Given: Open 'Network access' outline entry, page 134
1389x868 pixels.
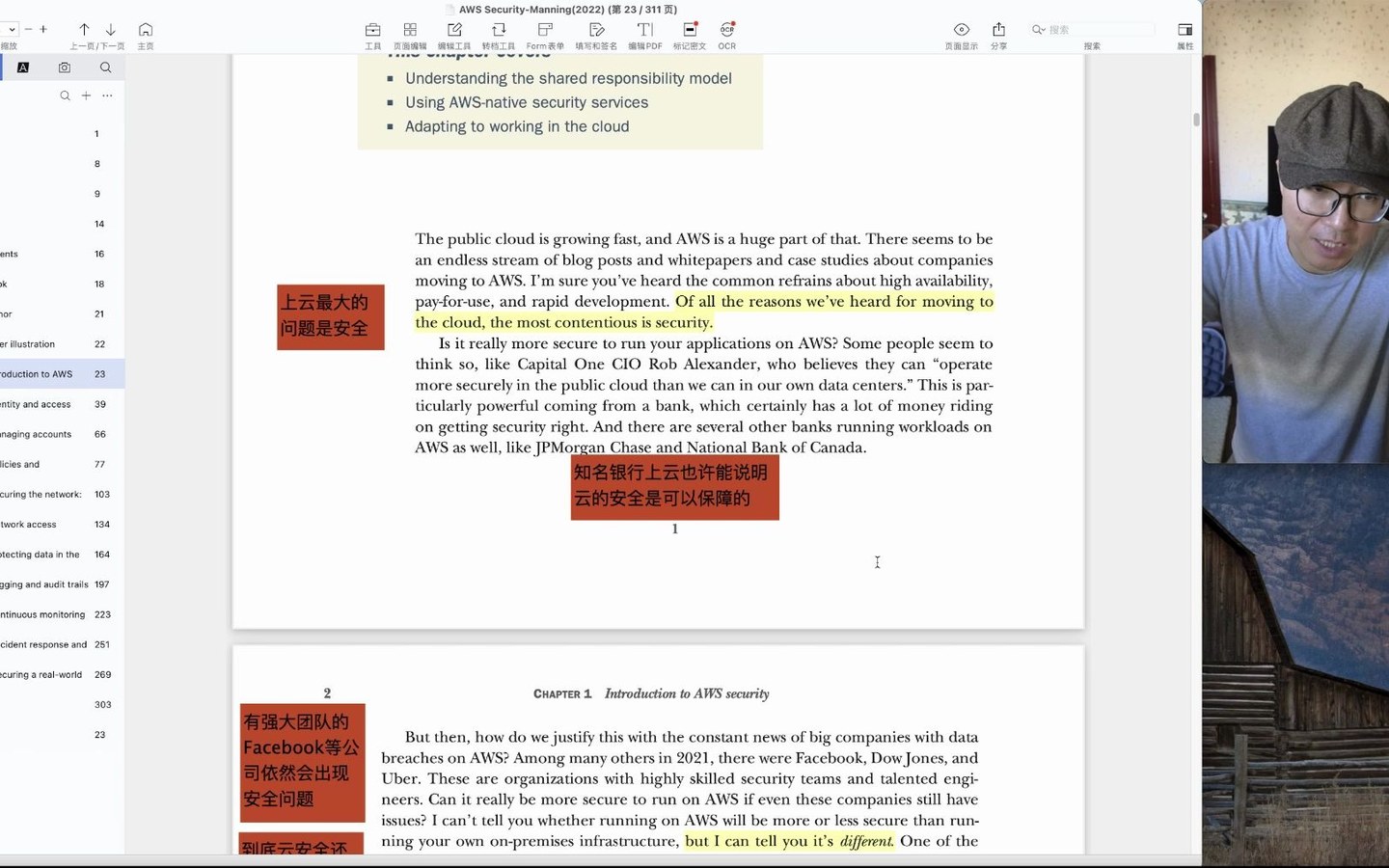Looking at the screenshot, I should click(x=63, y=525).
